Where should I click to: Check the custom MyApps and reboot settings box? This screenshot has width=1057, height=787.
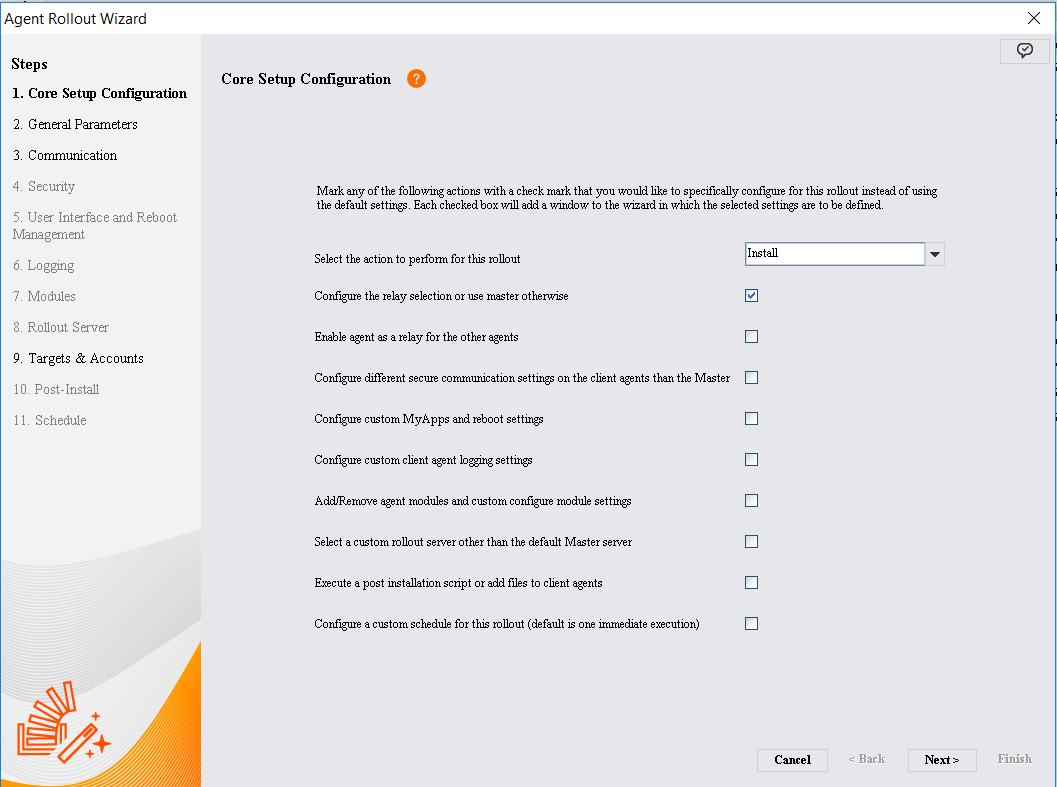(751, 419)
